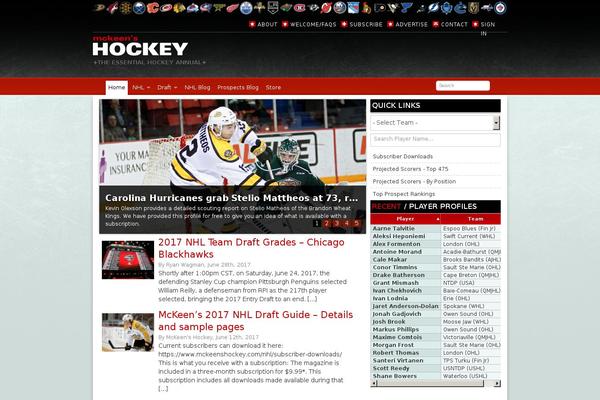This screenshot has height=400, width=600.
Task: Focus the Search Player Name field
Action: 435,139
